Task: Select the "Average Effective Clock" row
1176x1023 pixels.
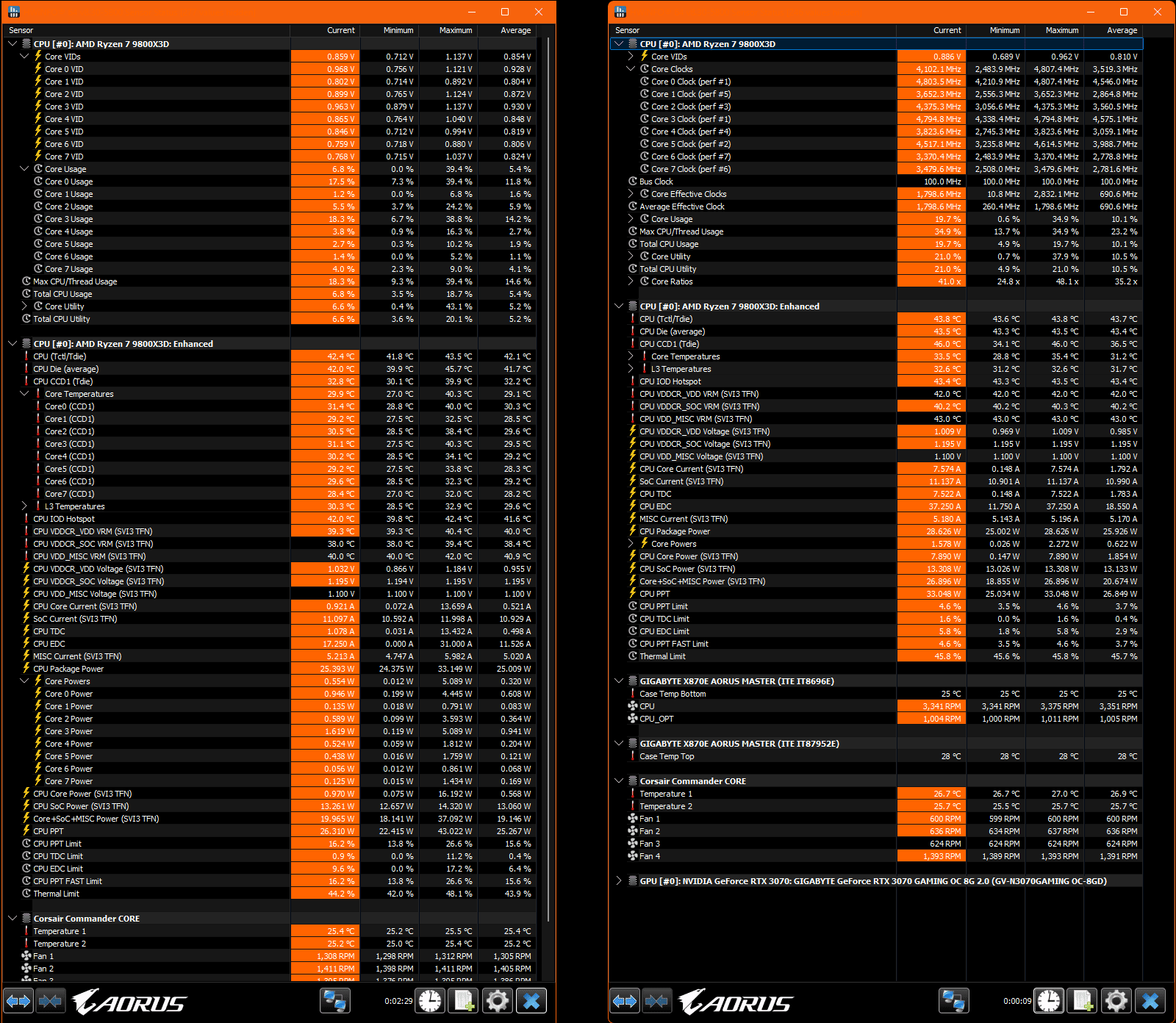Action: click(x=877, y=207)
